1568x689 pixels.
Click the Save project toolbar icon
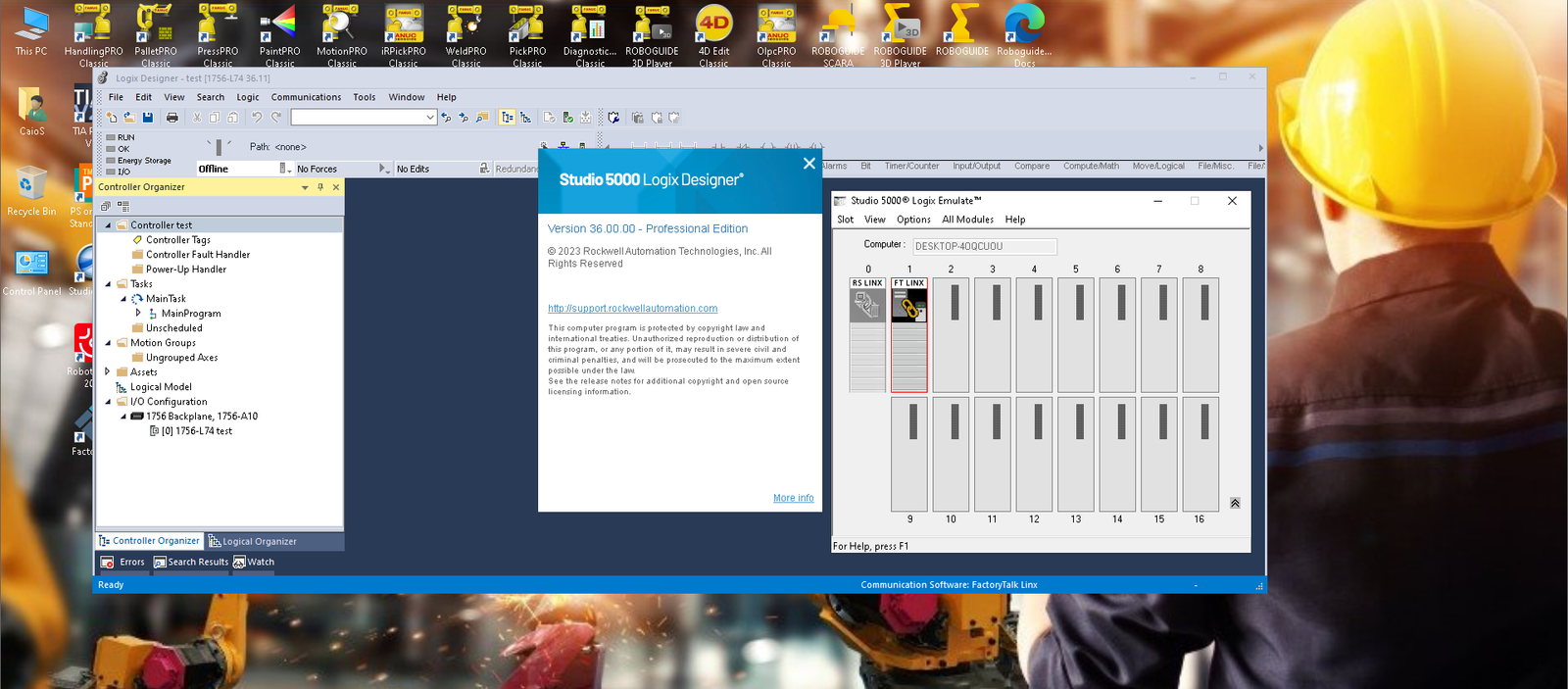[x=147, y=118]
